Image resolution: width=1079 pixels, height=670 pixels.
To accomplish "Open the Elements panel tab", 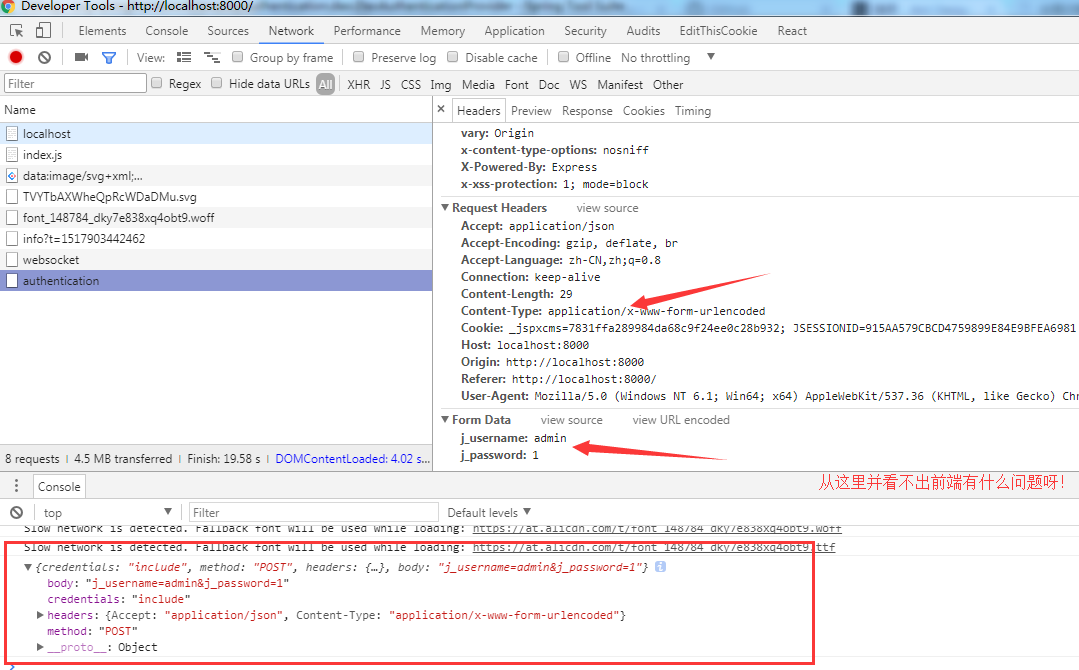I will coord(103,31).
